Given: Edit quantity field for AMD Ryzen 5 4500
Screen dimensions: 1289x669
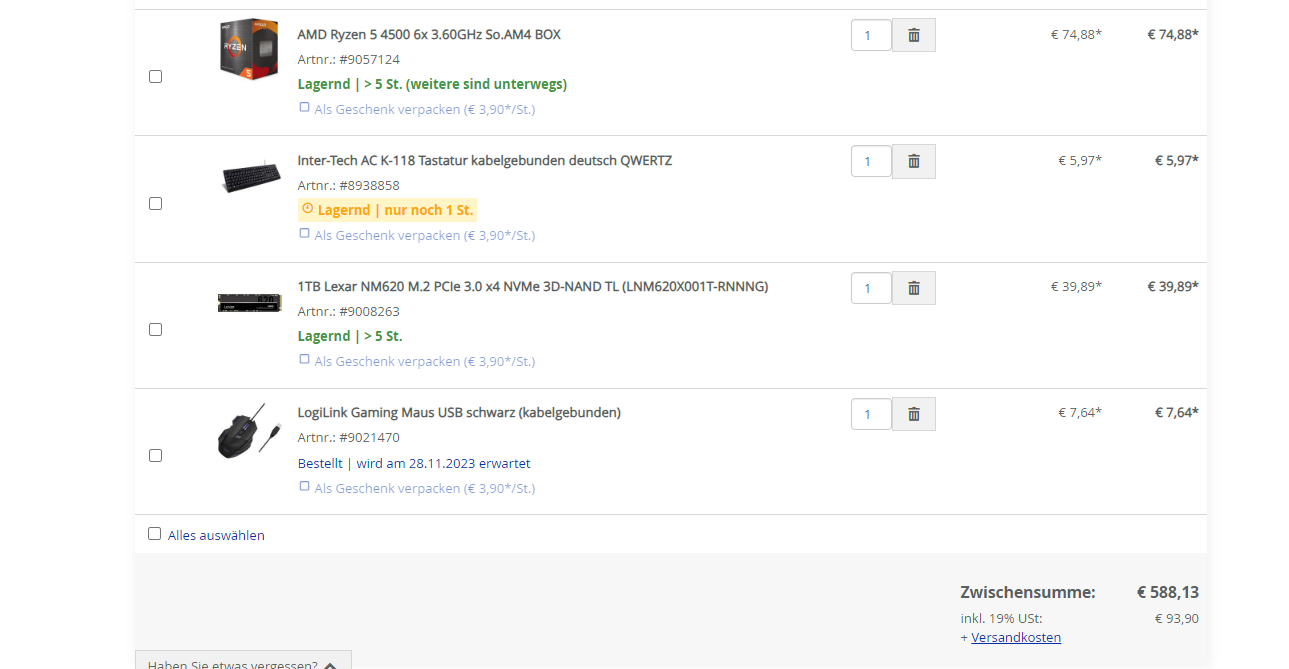Looking at the screenshot, I should [871, 35].
